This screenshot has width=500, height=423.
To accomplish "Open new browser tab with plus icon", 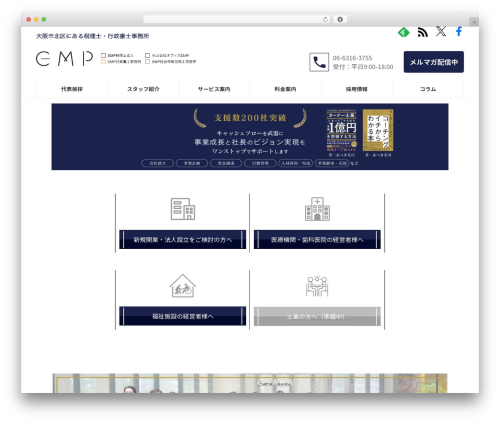I will [x=474, y=22].
